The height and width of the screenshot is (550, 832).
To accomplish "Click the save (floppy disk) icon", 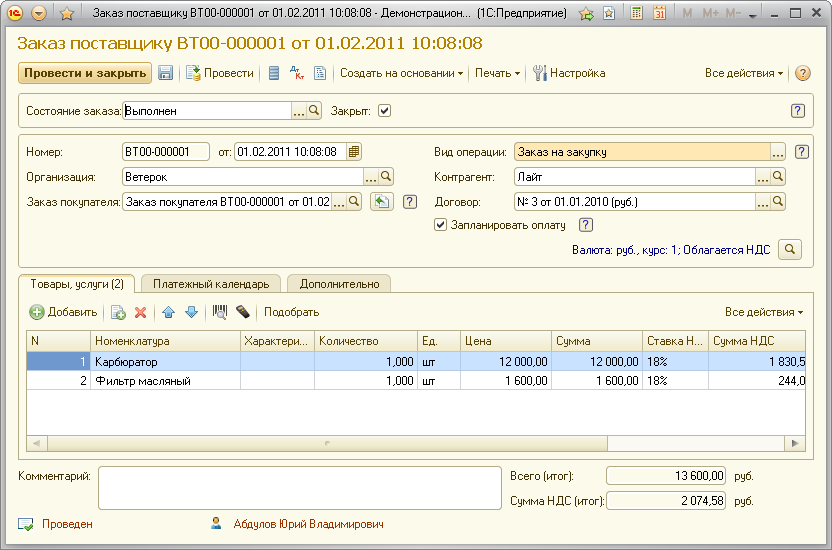I will (166, 73).
